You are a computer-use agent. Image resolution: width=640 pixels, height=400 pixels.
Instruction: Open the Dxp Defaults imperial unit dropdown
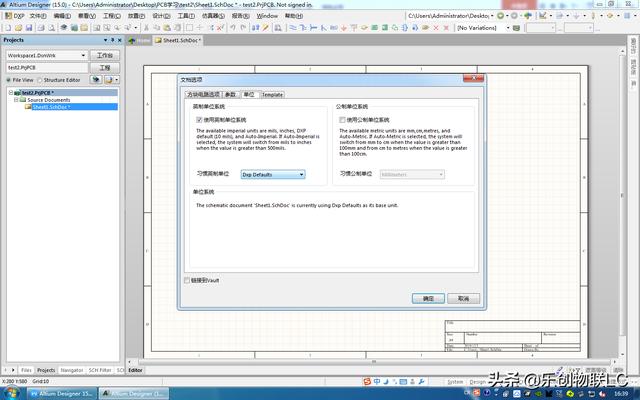pos(273,174)
